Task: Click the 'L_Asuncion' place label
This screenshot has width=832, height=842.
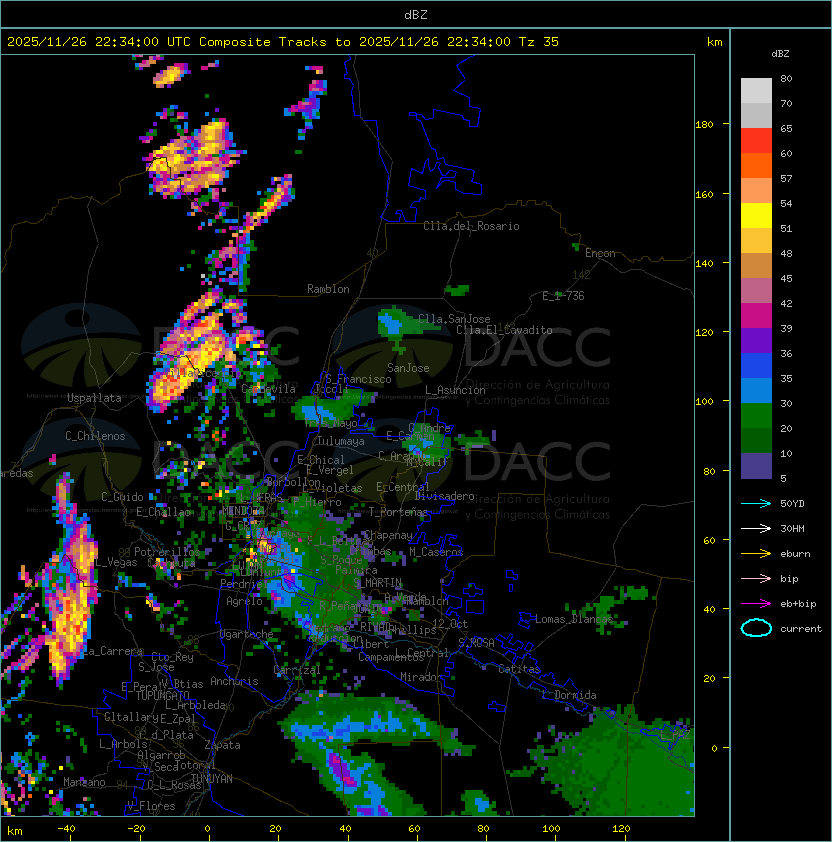Action: (455, 390)
